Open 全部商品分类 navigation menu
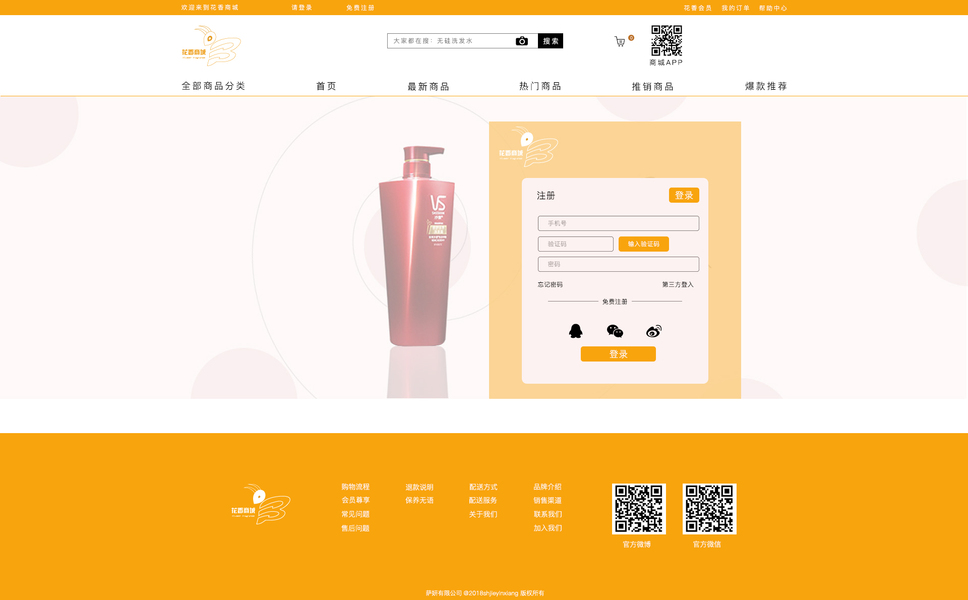The height and width of the screenshot is (600, 968). coord(213,86)
